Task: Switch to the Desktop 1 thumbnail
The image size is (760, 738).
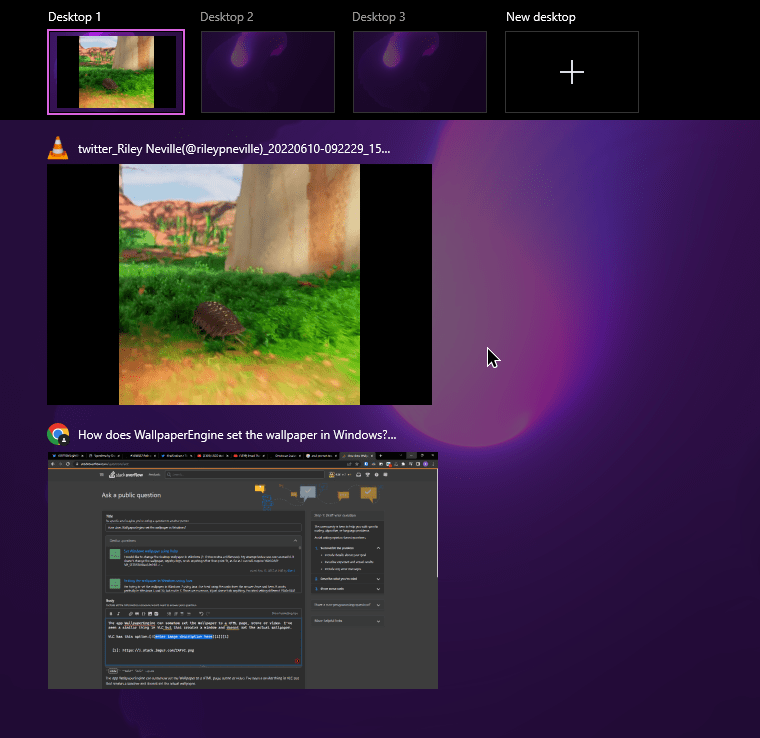Action: tap(116, 72)
